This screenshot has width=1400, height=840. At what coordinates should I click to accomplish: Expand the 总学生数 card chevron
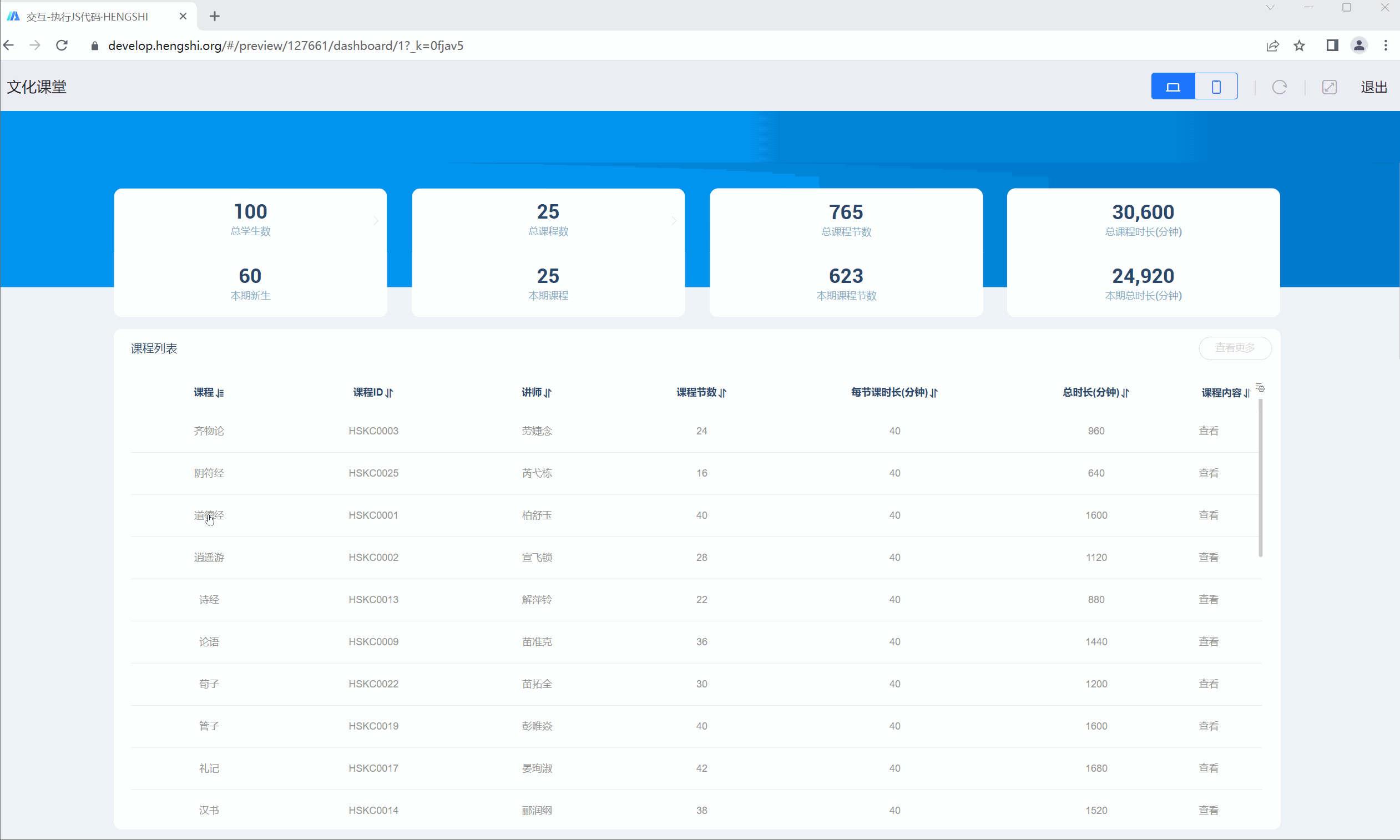376,221
